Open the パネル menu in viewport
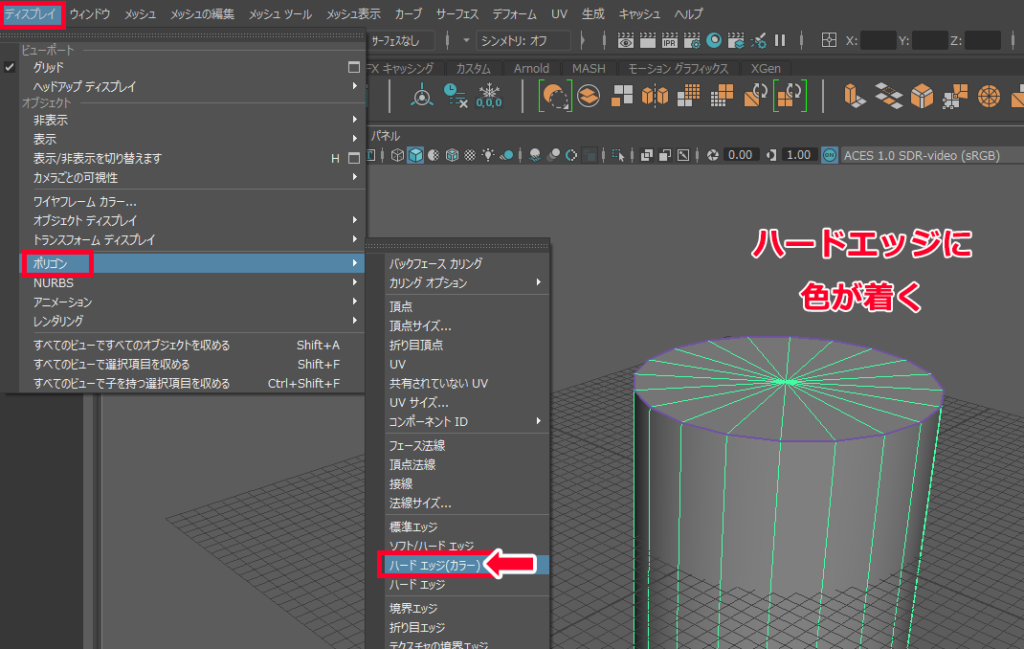The image size is (1024, 649). pos(385,136)
